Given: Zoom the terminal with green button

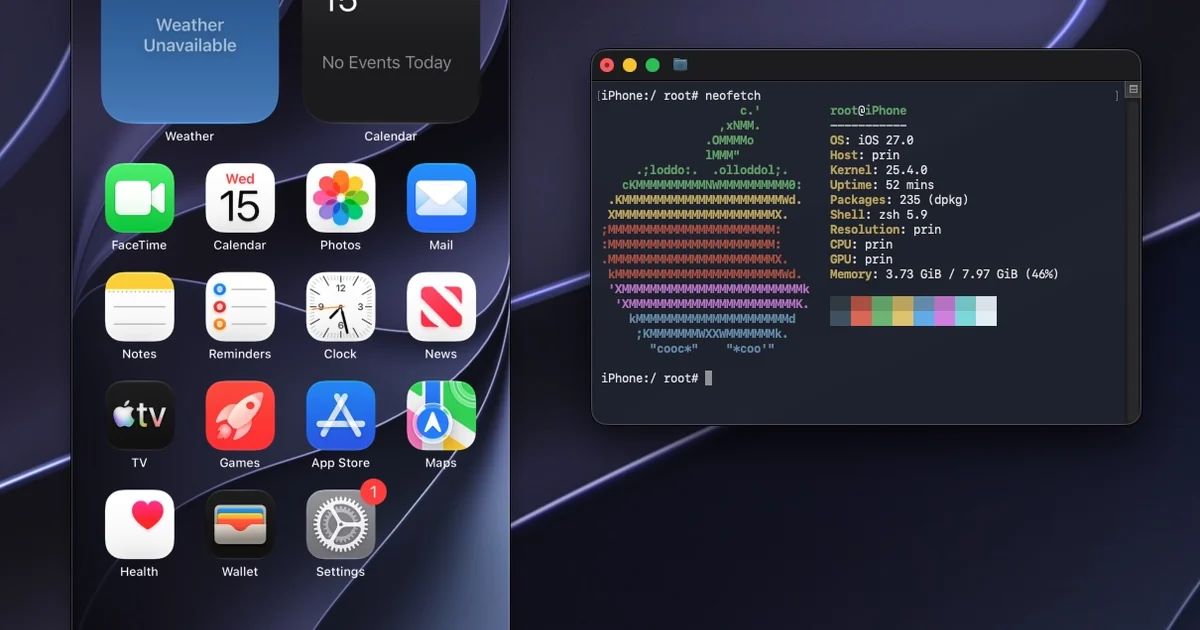Looking at the screenshot, I should (x=653, y=65).
